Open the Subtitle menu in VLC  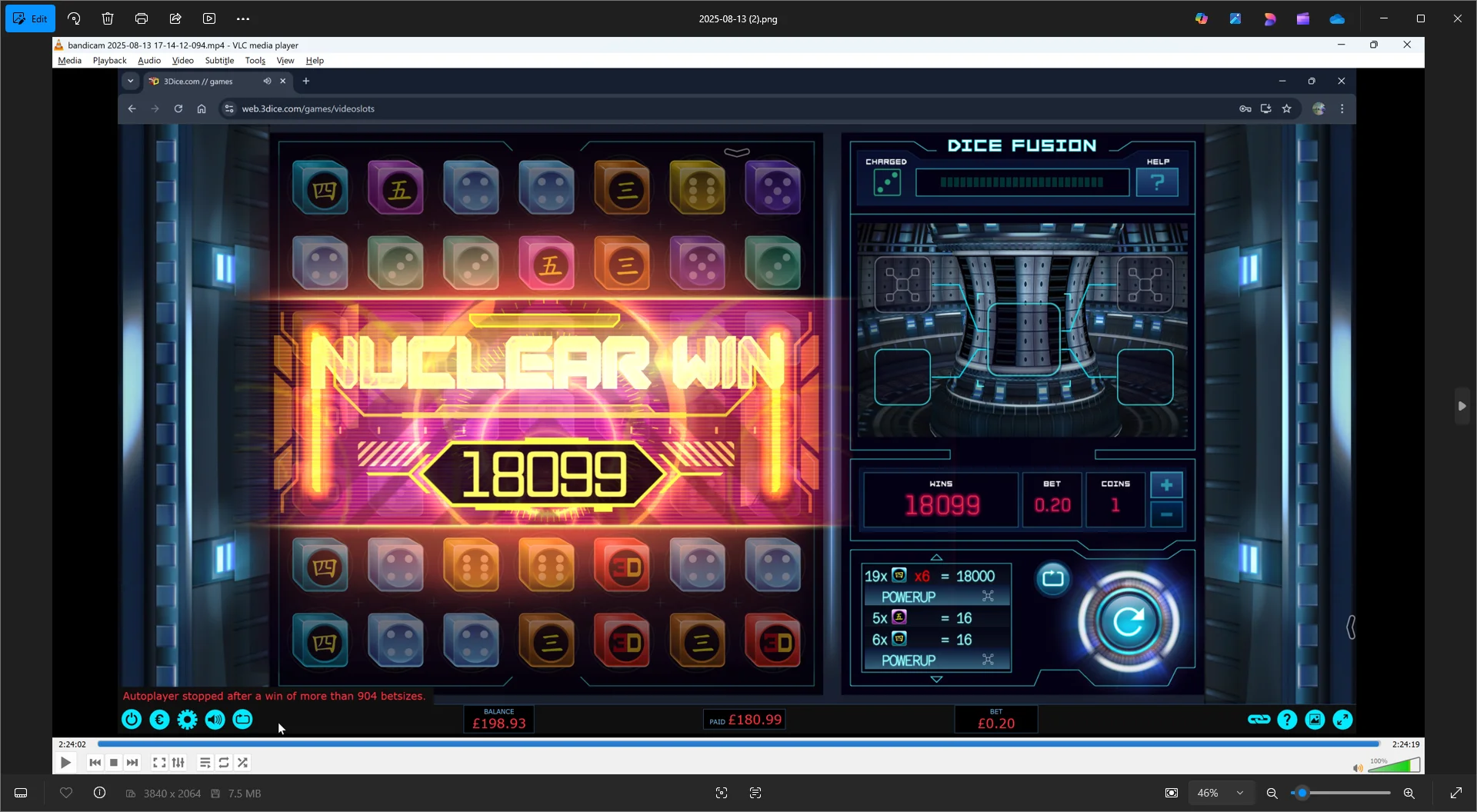219,60
